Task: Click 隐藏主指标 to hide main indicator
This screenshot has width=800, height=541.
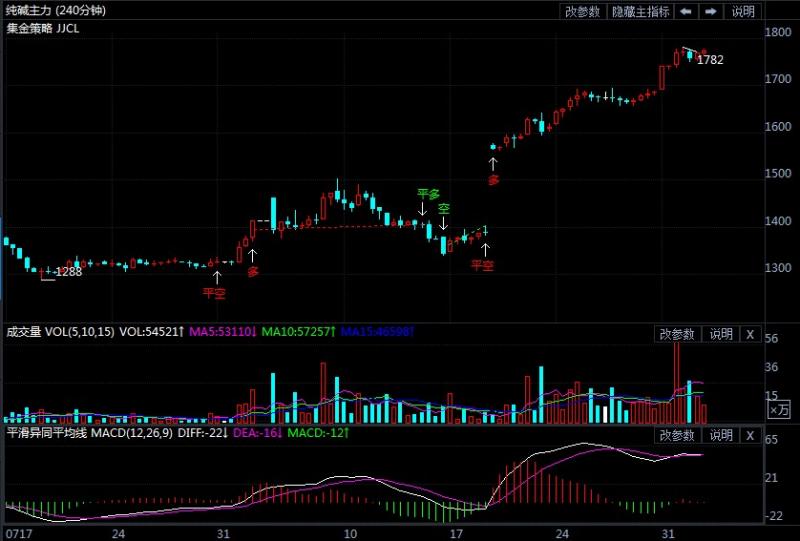Action: [x=641, y=11]
